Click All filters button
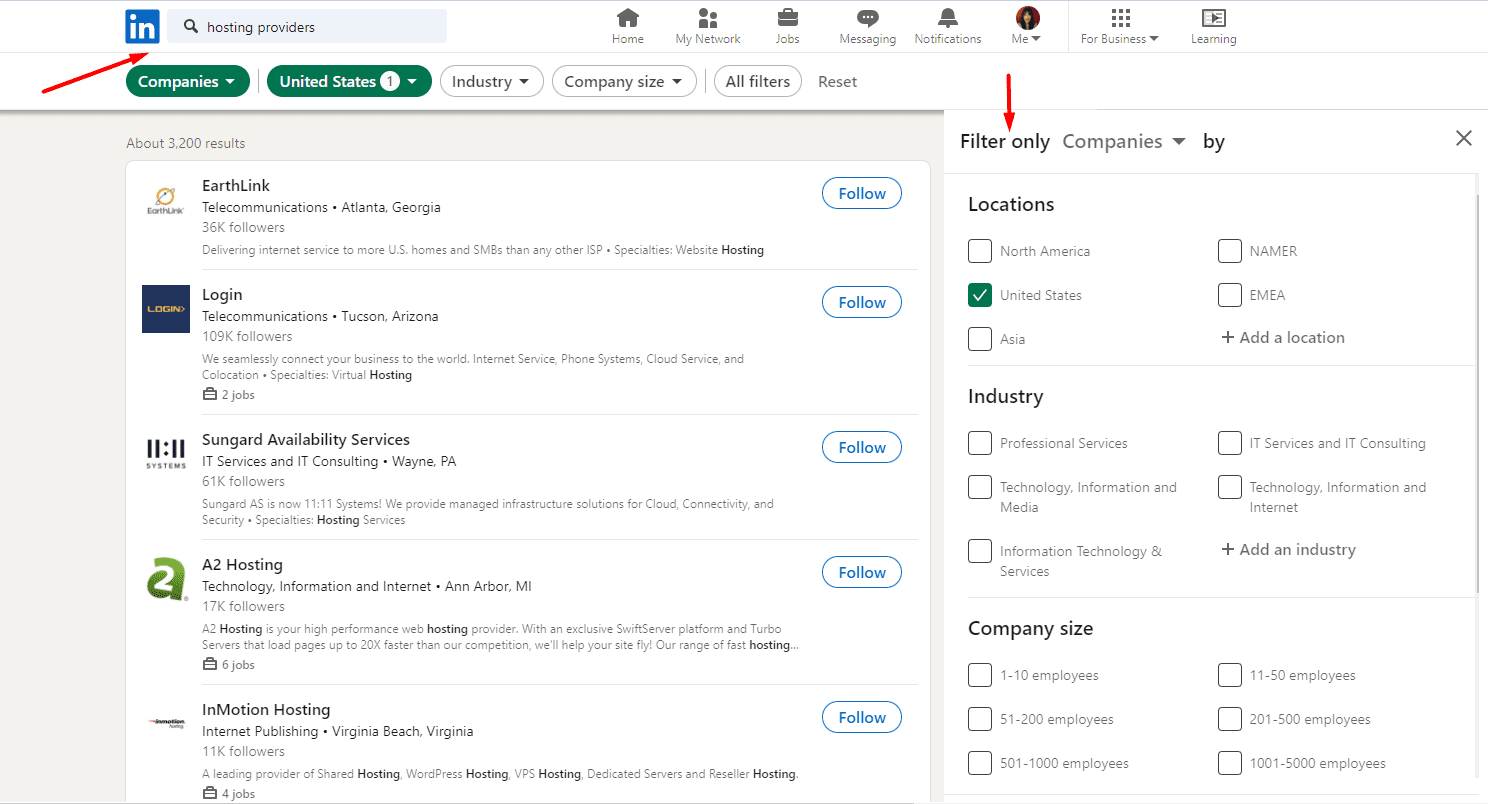The height and width of the screenshot is (804, 1488). pyautogui.click(x=758, y=82)
